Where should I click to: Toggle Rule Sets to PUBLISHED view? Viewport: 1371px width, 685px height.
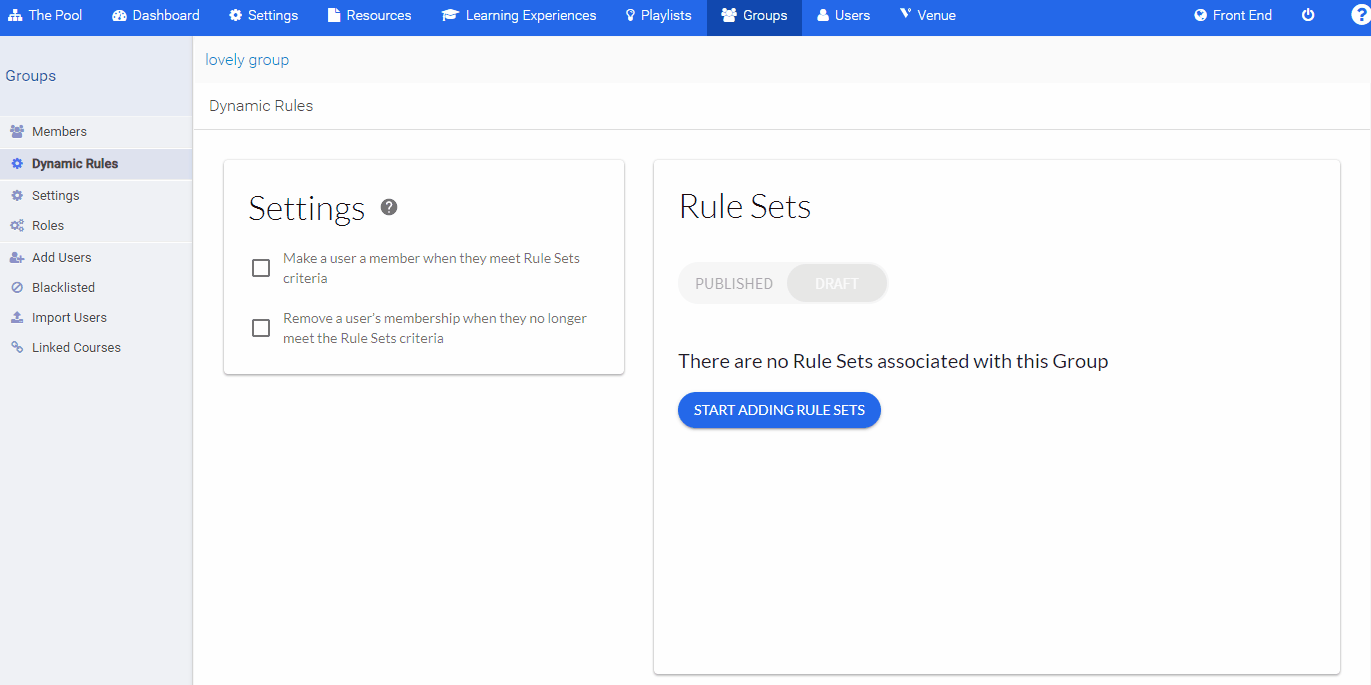tap(733, 283)
